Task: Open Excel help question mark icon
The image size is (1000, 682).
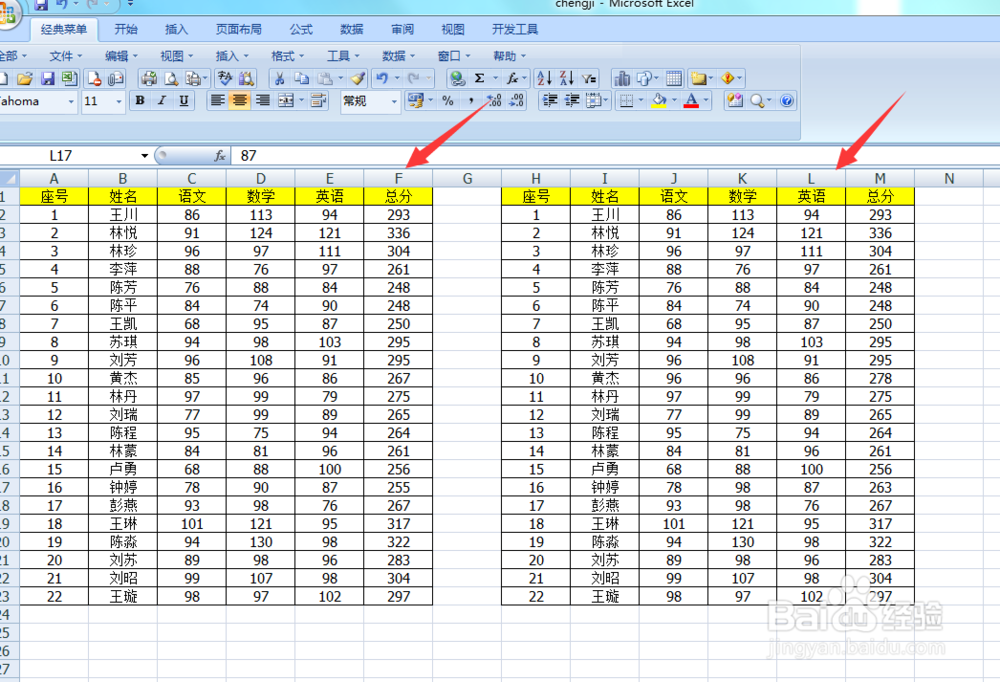Action: 786,101
